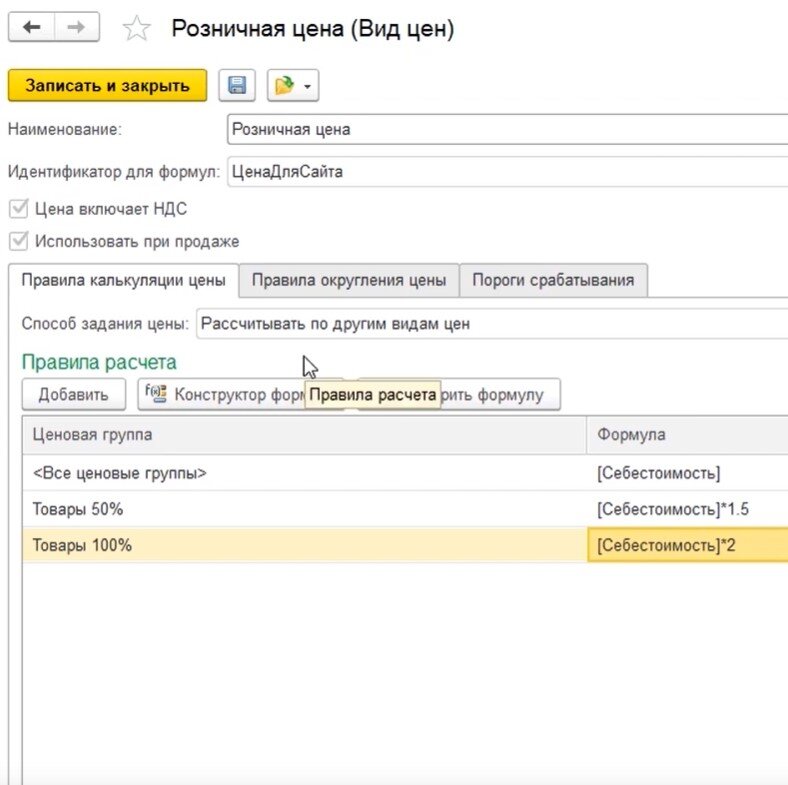Switch to Правила калькуляции цены tab
The width and height of the screenshot is (788, 785).
[124, 280]
